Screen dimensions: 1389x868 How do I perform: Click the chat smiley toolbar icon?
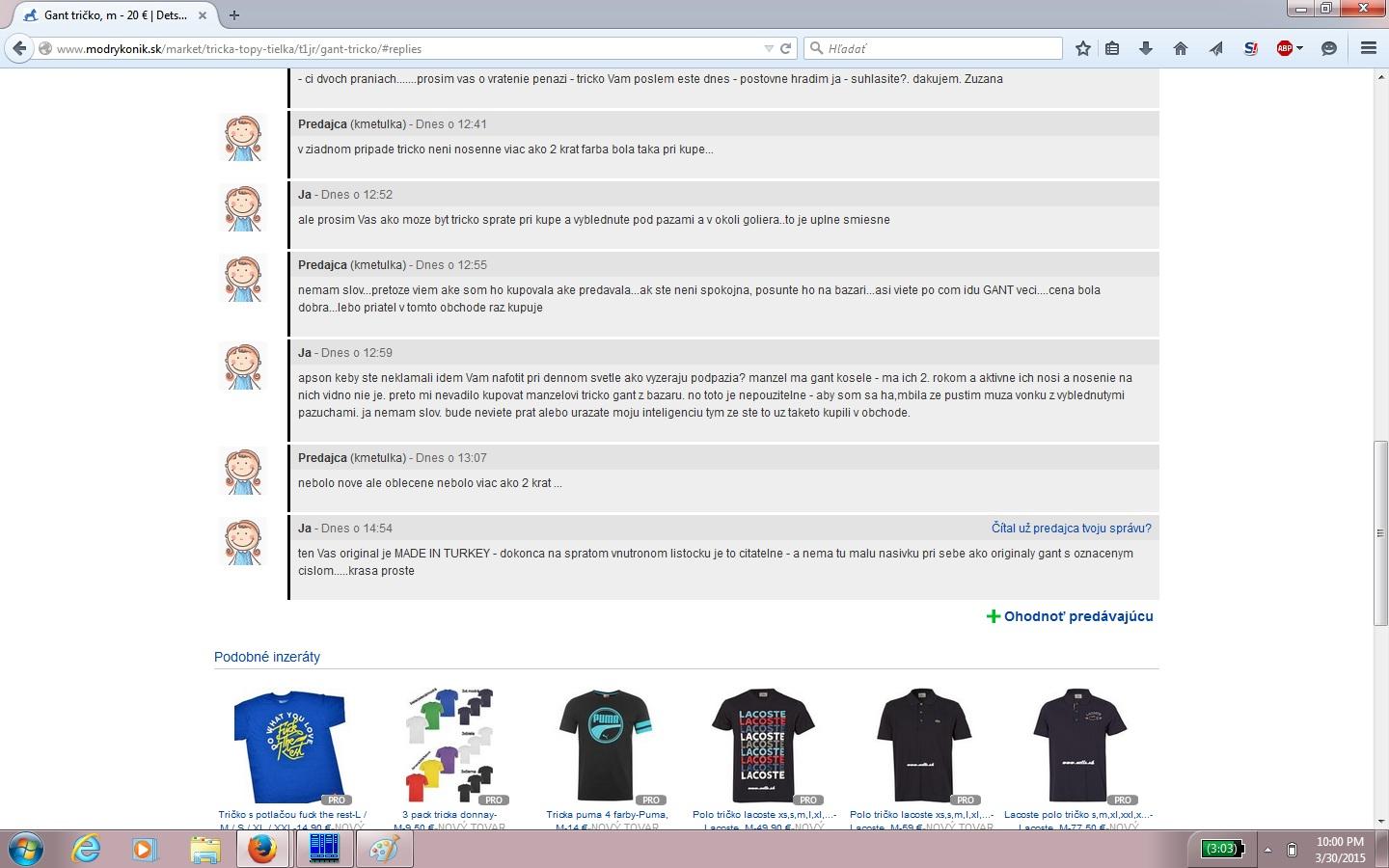(1328, 48)
